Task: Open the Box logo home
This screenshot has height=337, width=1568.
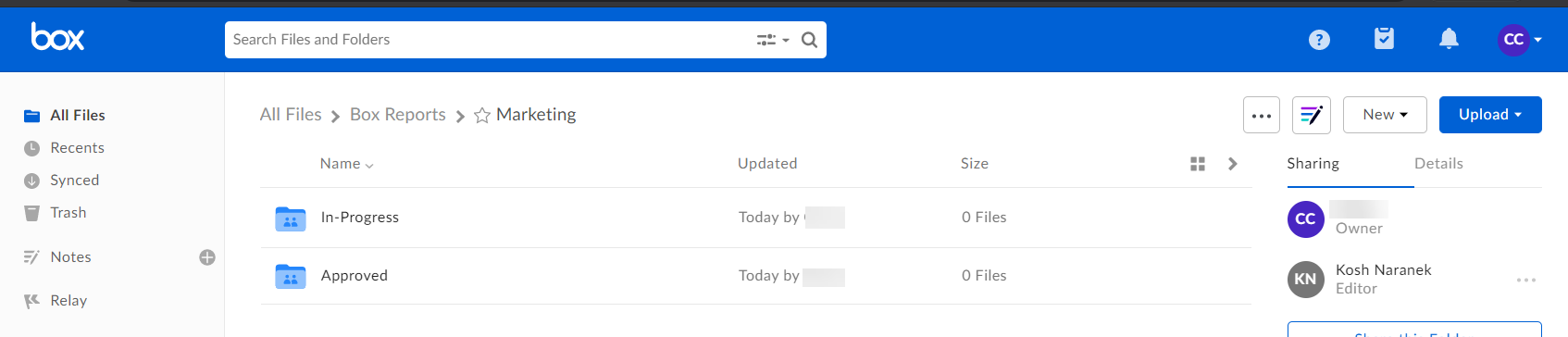Action: pyautogui.click(x=57, y=37)
